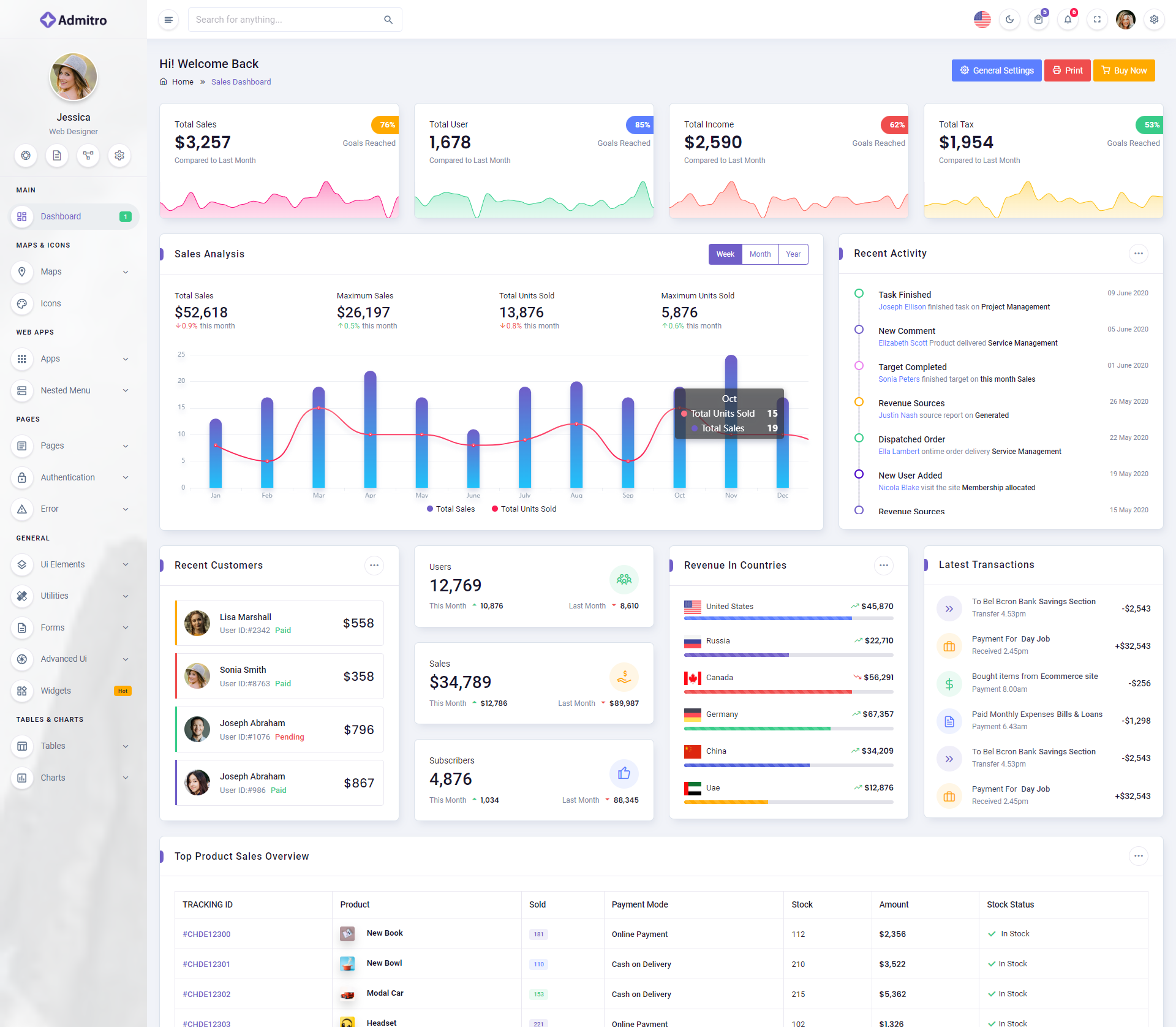Open the notifications bell icon
The width and height of the screenshot is (1176, 1027).
click(x=1068, y=20)
